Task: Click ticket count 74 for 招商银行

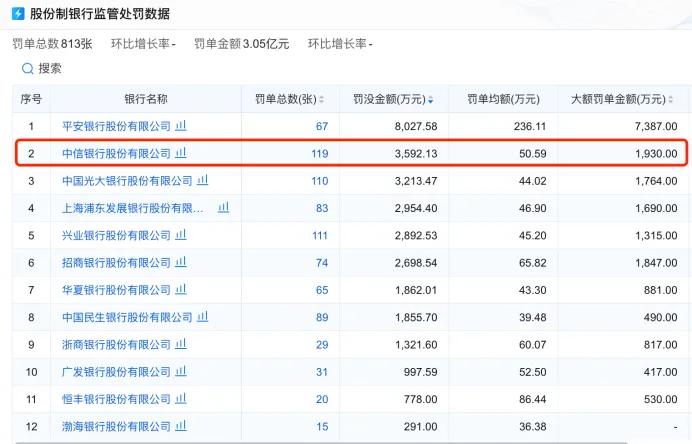Action: pos(322,263)
